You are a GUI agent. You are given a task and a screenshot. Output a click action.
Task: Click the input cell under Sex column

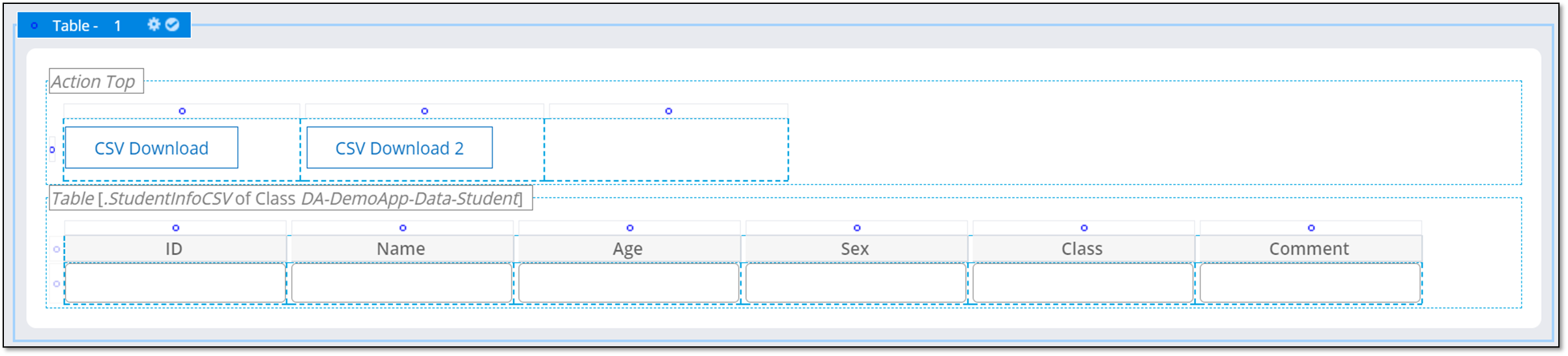[x=855, y=283]
